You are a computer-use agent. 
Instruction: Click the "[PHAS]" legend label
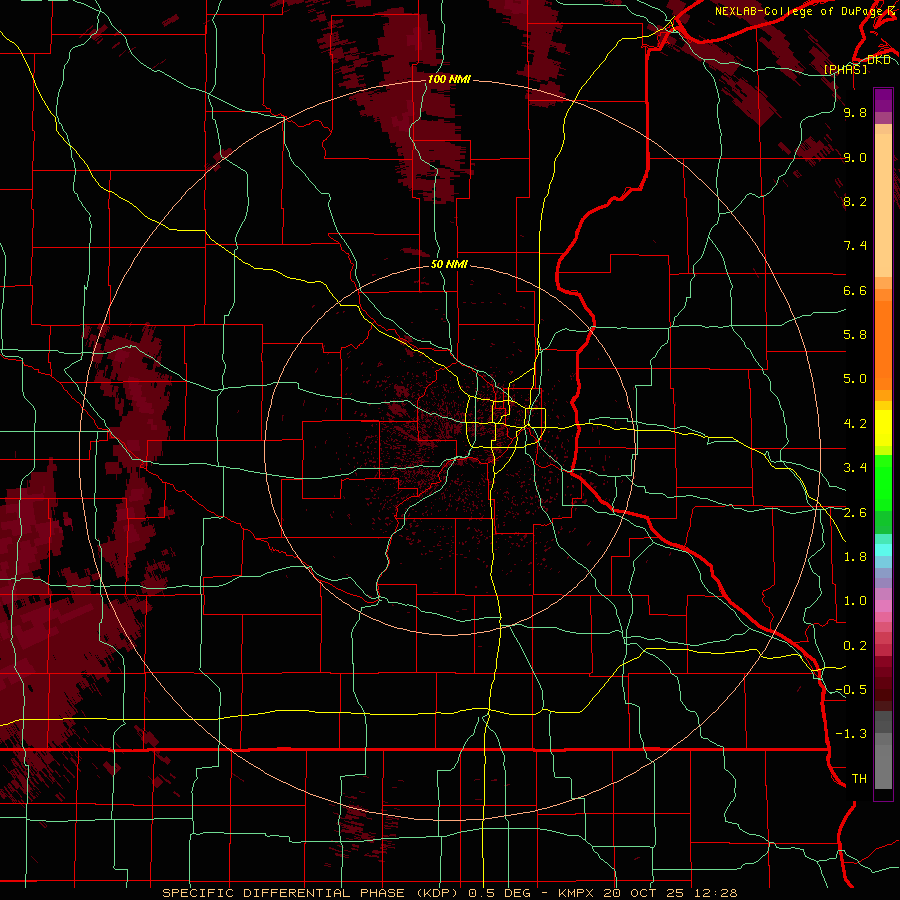pyautogui.click(x=845, y=69)
